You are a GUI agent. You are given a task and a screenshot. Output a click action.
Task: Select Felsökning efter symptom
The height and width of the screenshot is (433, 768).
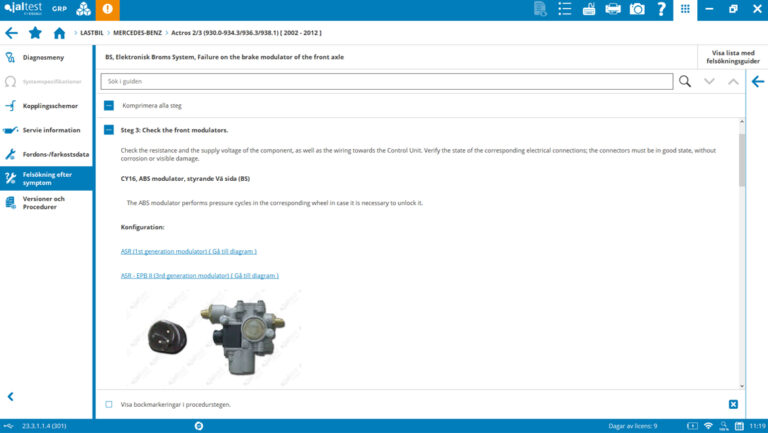click(x=46, y=178)
